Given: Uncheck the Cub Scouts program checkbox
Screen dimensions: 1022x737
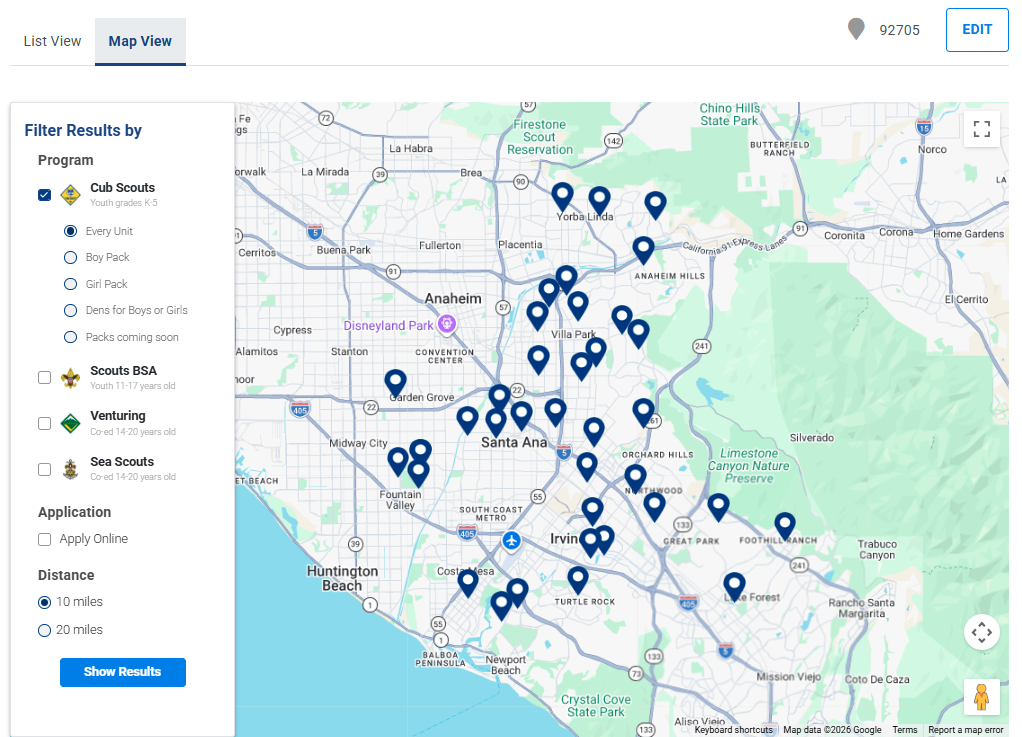Looking at the screenshot, I should [44, 195].
